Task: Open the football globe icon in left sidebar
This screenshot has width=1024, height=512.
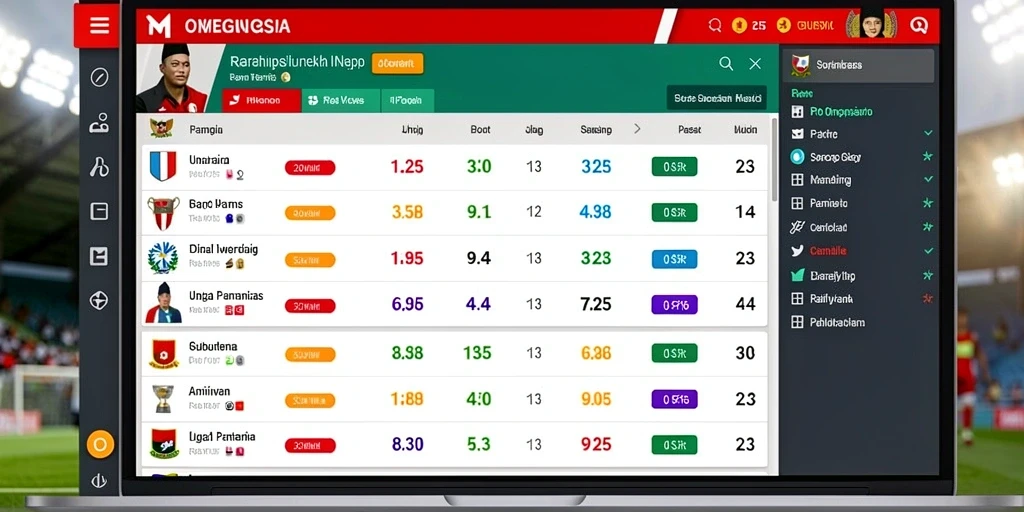Action: [99, 300]
